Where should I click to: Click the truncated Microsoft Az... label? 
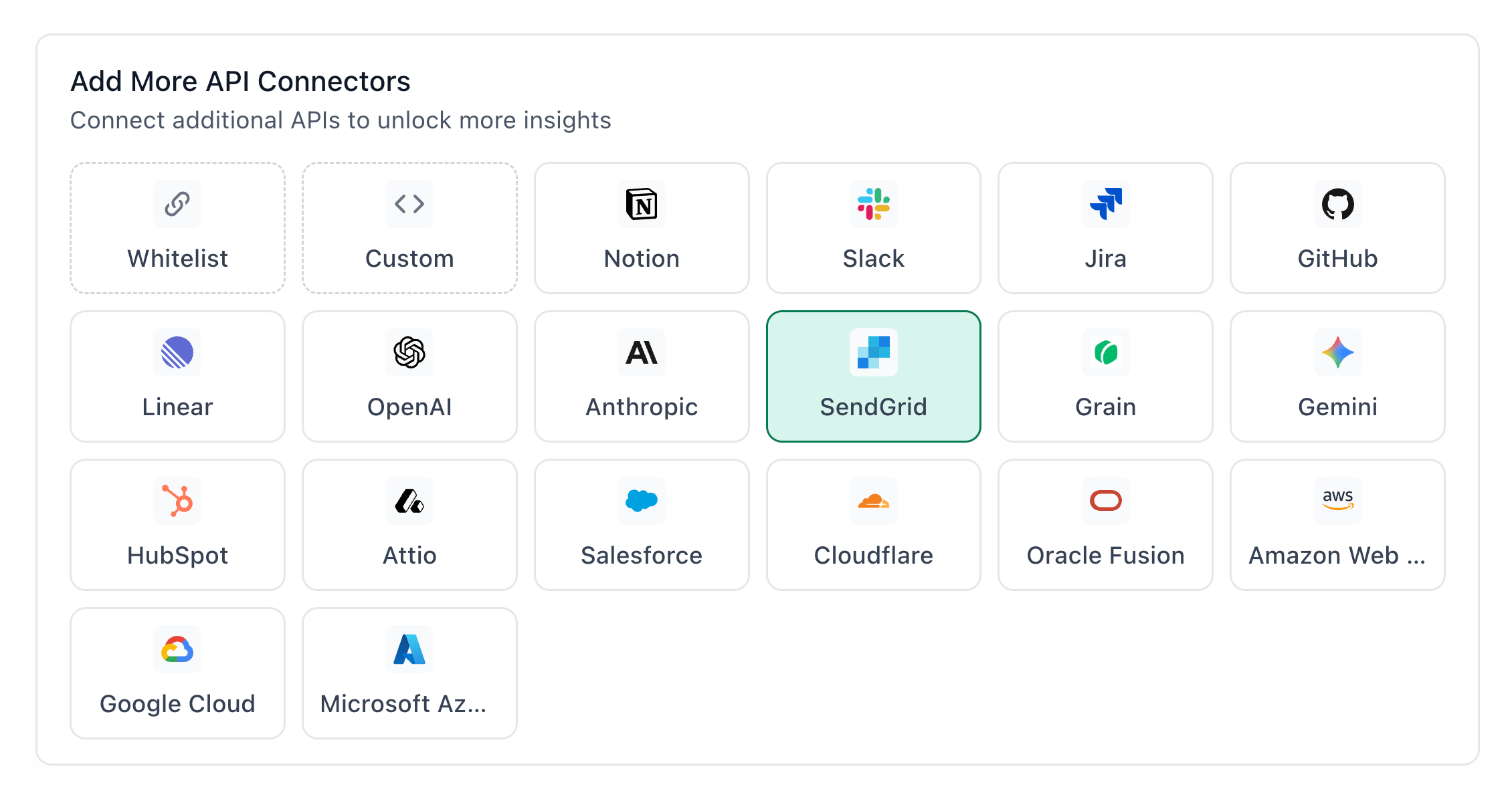[403, 704]
